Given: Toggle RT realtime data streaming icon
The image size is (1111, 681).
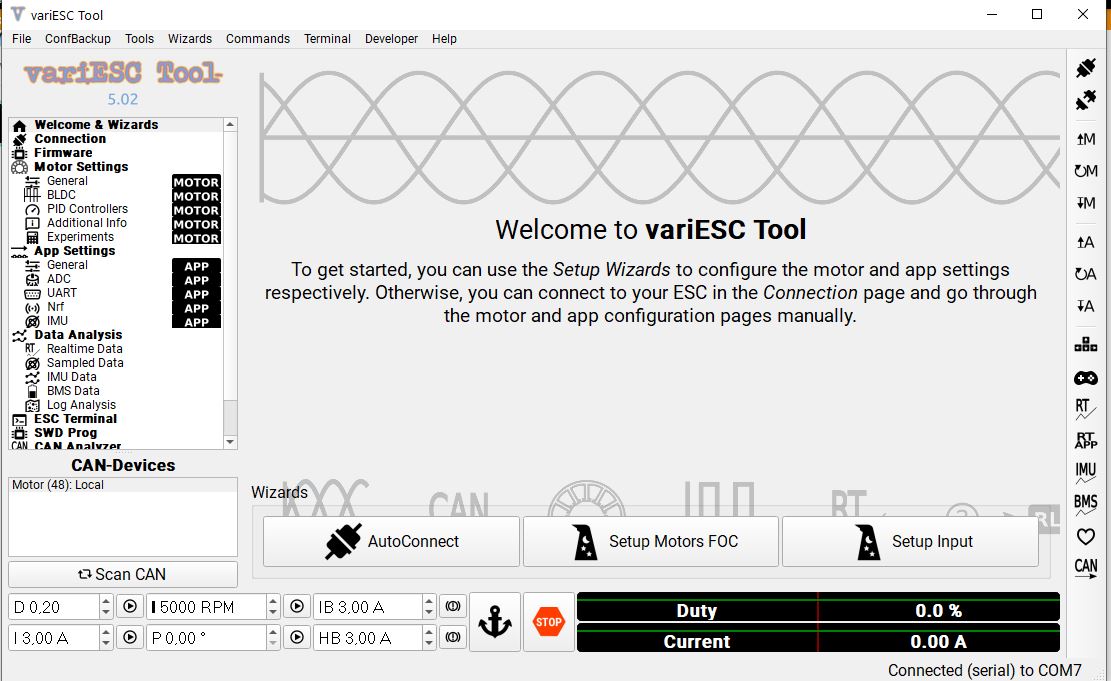Looking at the screenshot, I should click(1085, 409).
